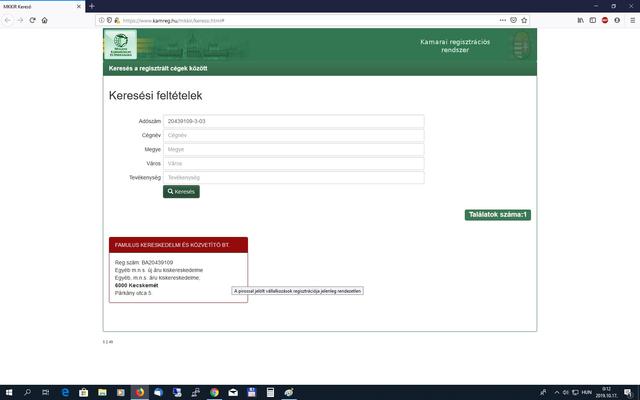
Task: Click the Tevékenység input field
Action: pyautogui.click(x=293, y=178)
